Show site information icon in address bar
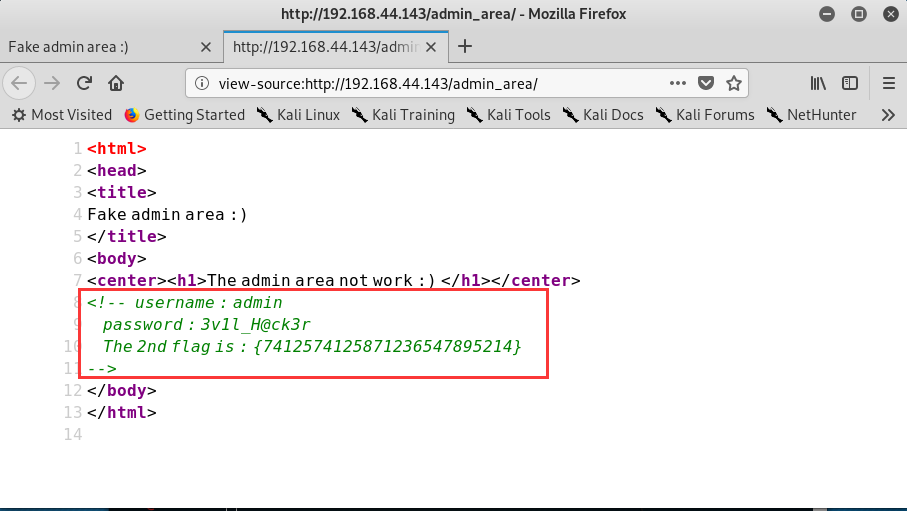This screenshot has height=511, width=907. coord(201,83)
